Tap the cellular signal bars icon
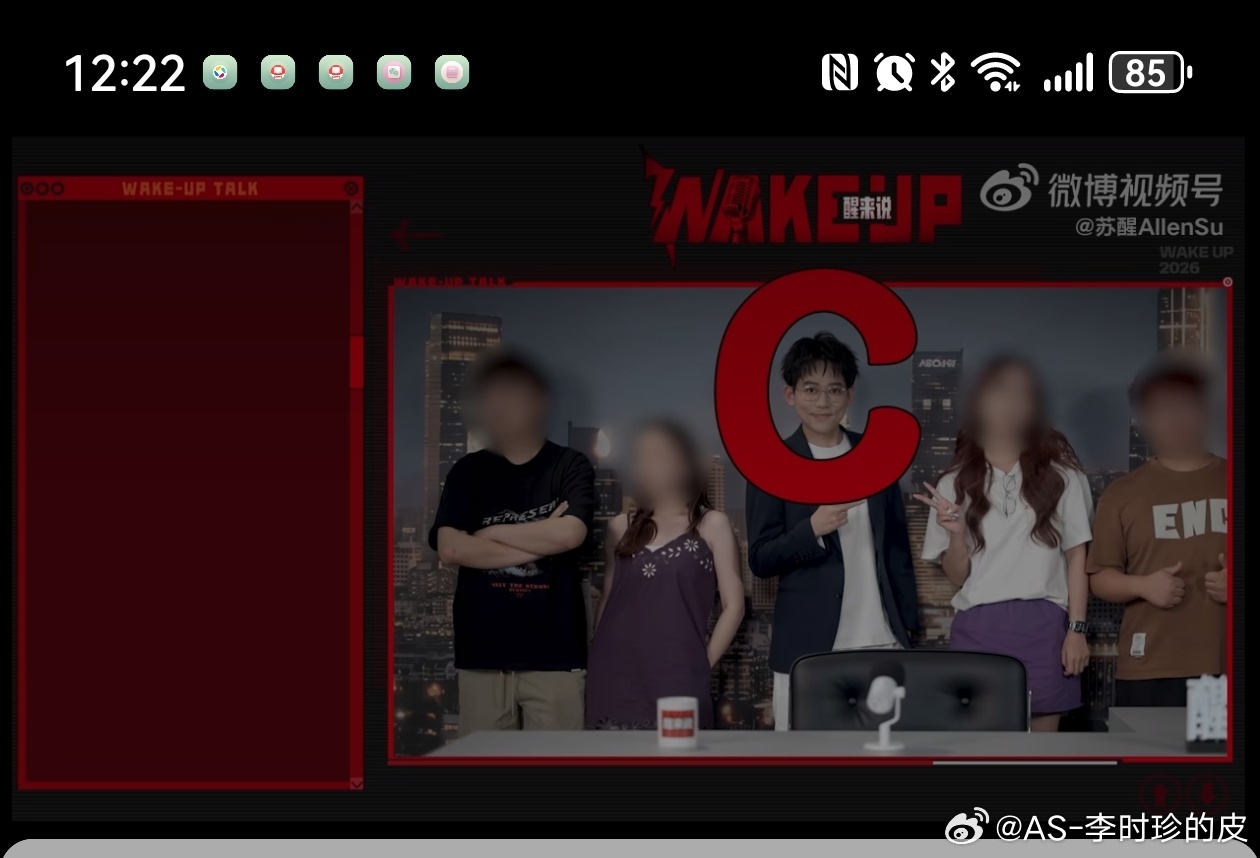Screen dimensions: 1260x858 [x=1068, y=73]
